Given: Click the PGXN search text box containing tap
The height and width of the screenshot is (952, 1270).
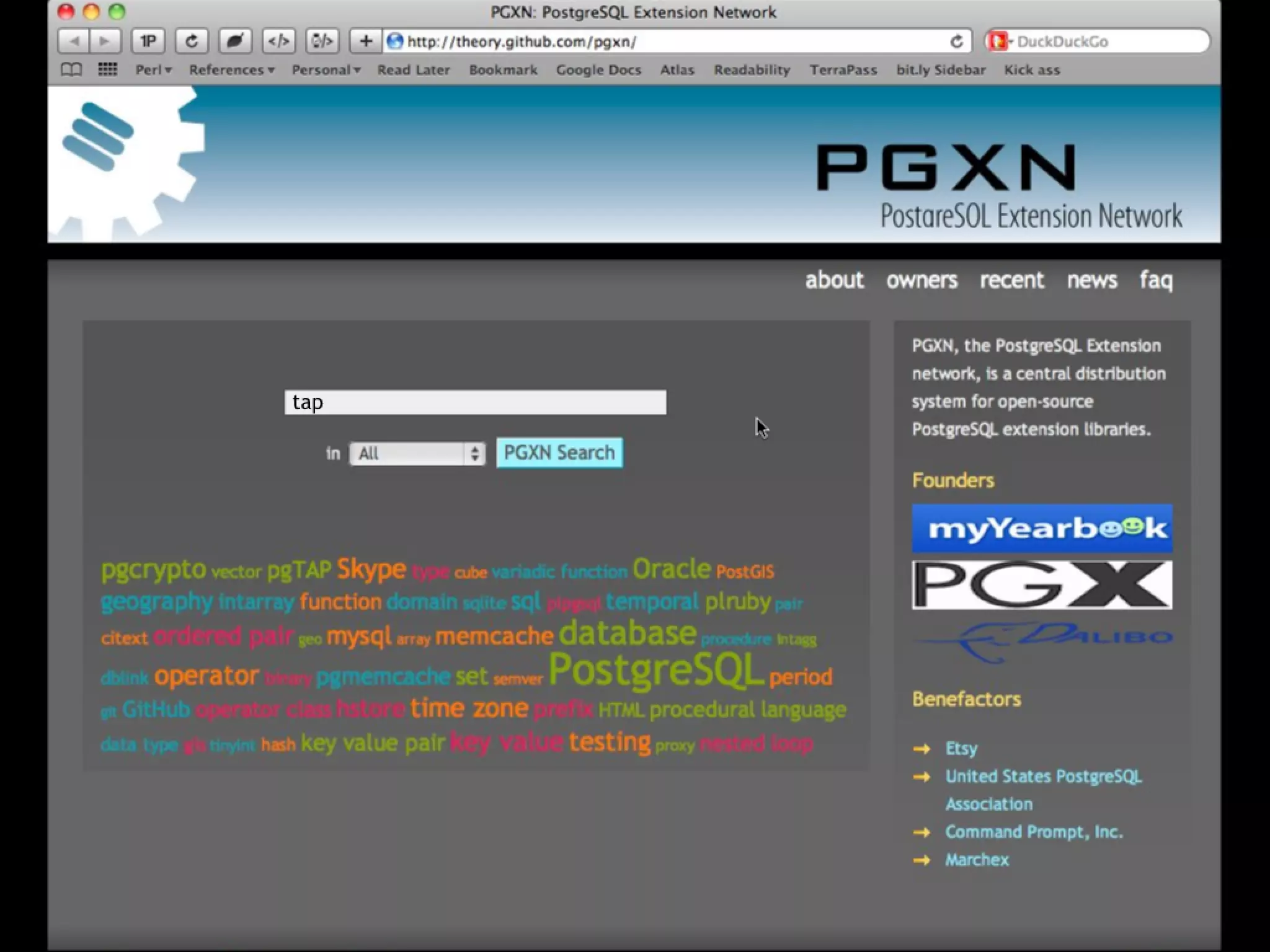Looking at the screenshot, I should pyautogui.click(x=476, y=402).
